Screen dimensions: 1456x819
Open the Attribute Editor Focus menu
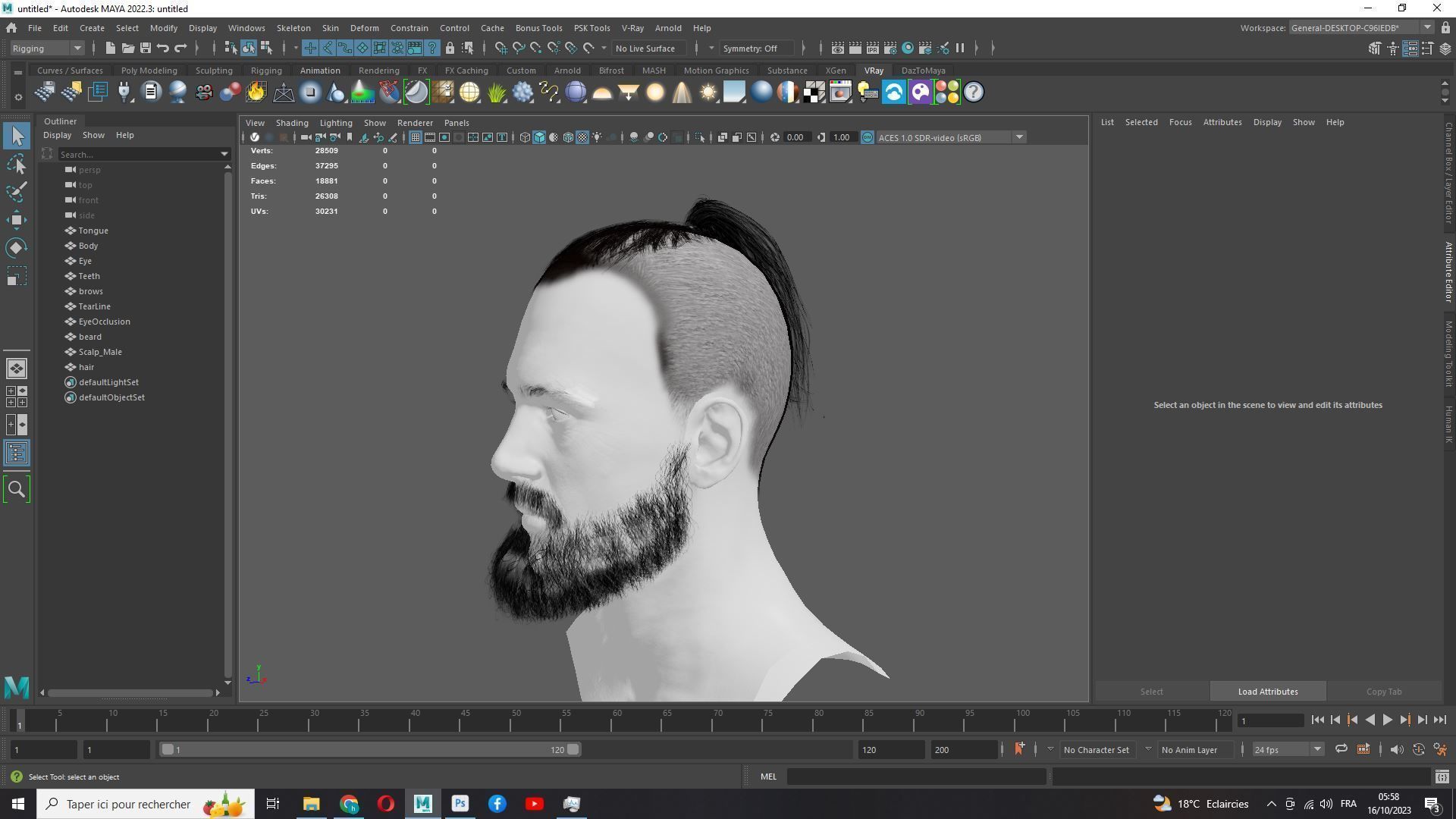coord(1180,122)
